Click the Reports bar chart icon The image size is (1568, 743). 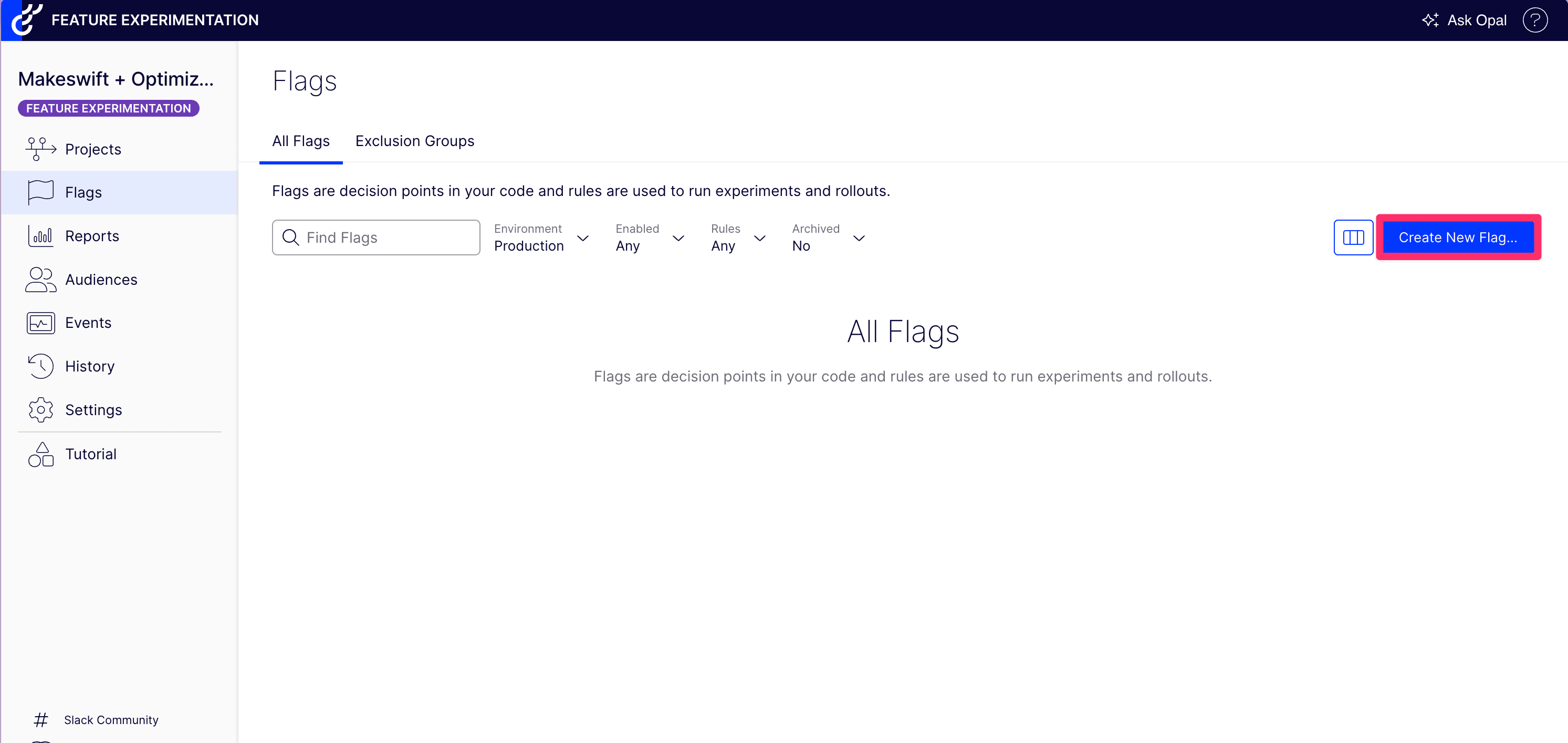(x=40, y=236)
